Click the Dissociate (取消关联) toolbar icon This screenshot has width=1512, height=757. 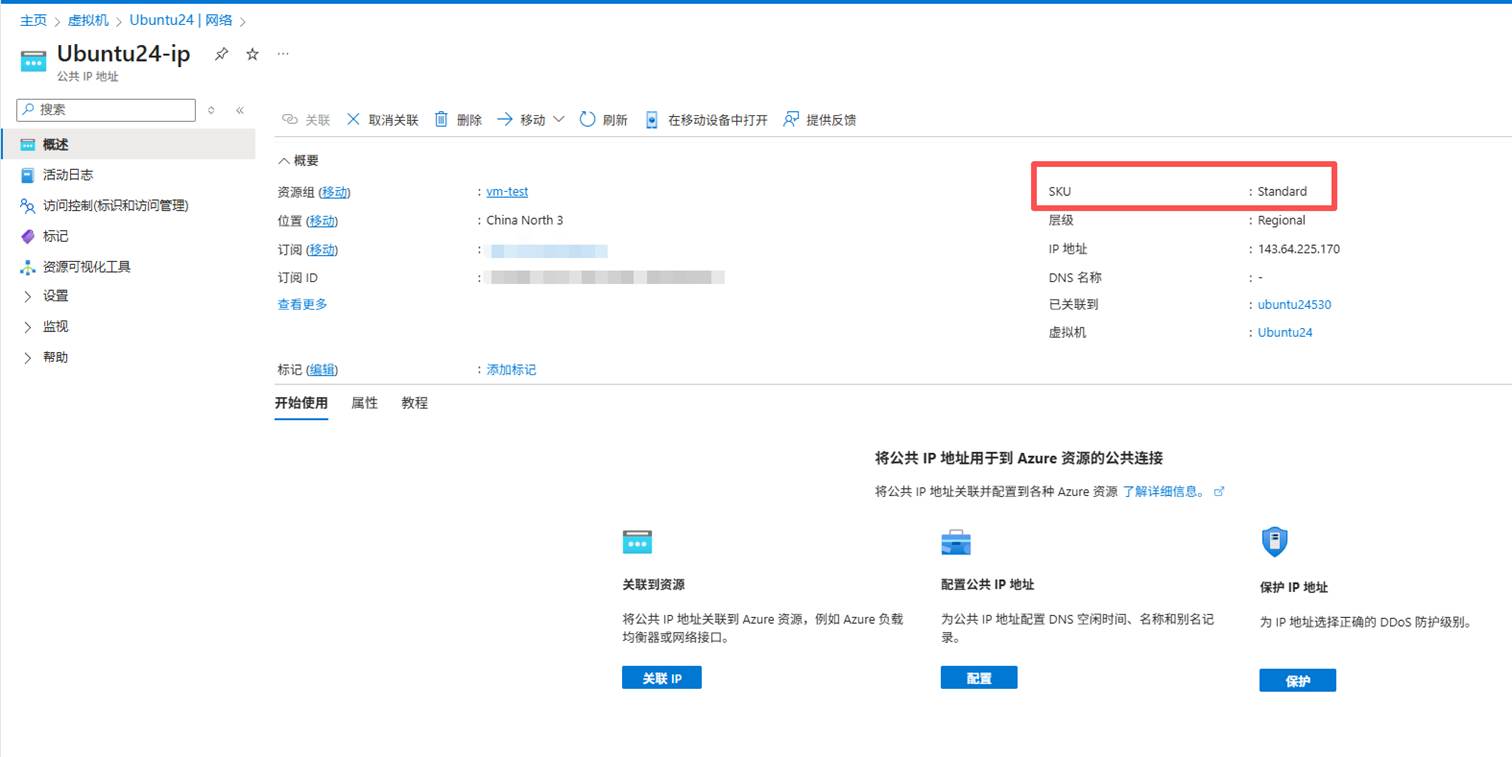[x=353, y=120]
